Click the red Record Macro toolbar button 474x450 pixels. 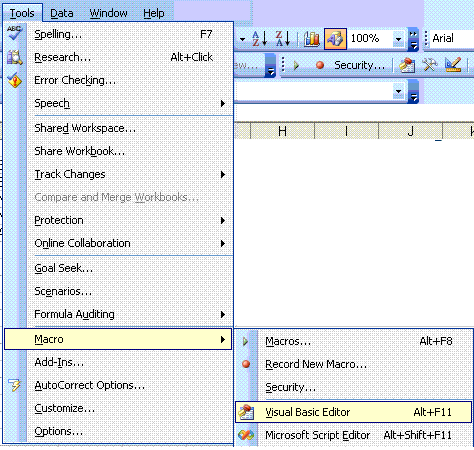coord(320,65)
